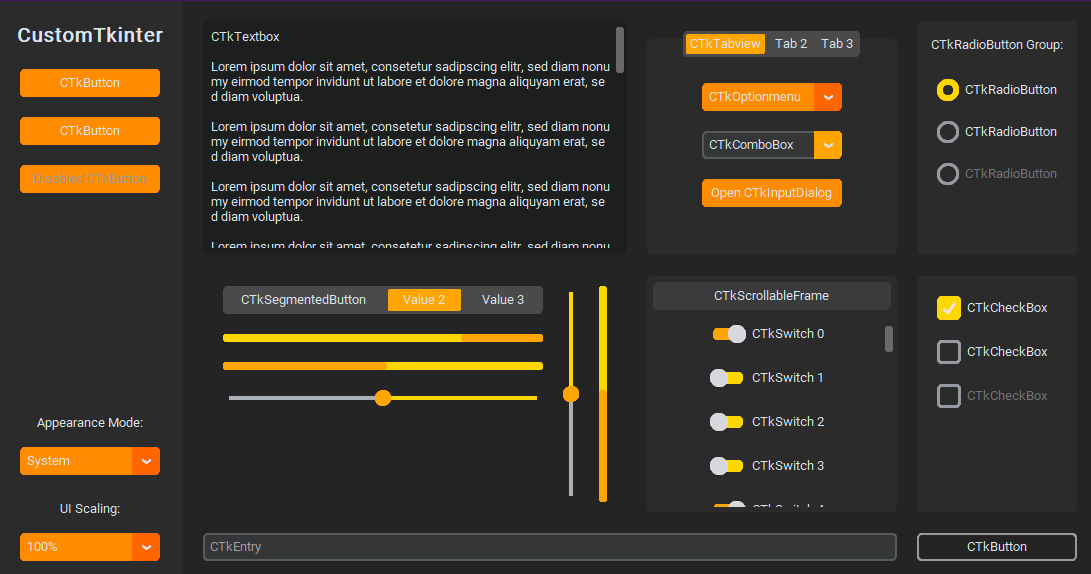
Task: Uncheck the first checked CTkCheckBox
Action: 949,308
